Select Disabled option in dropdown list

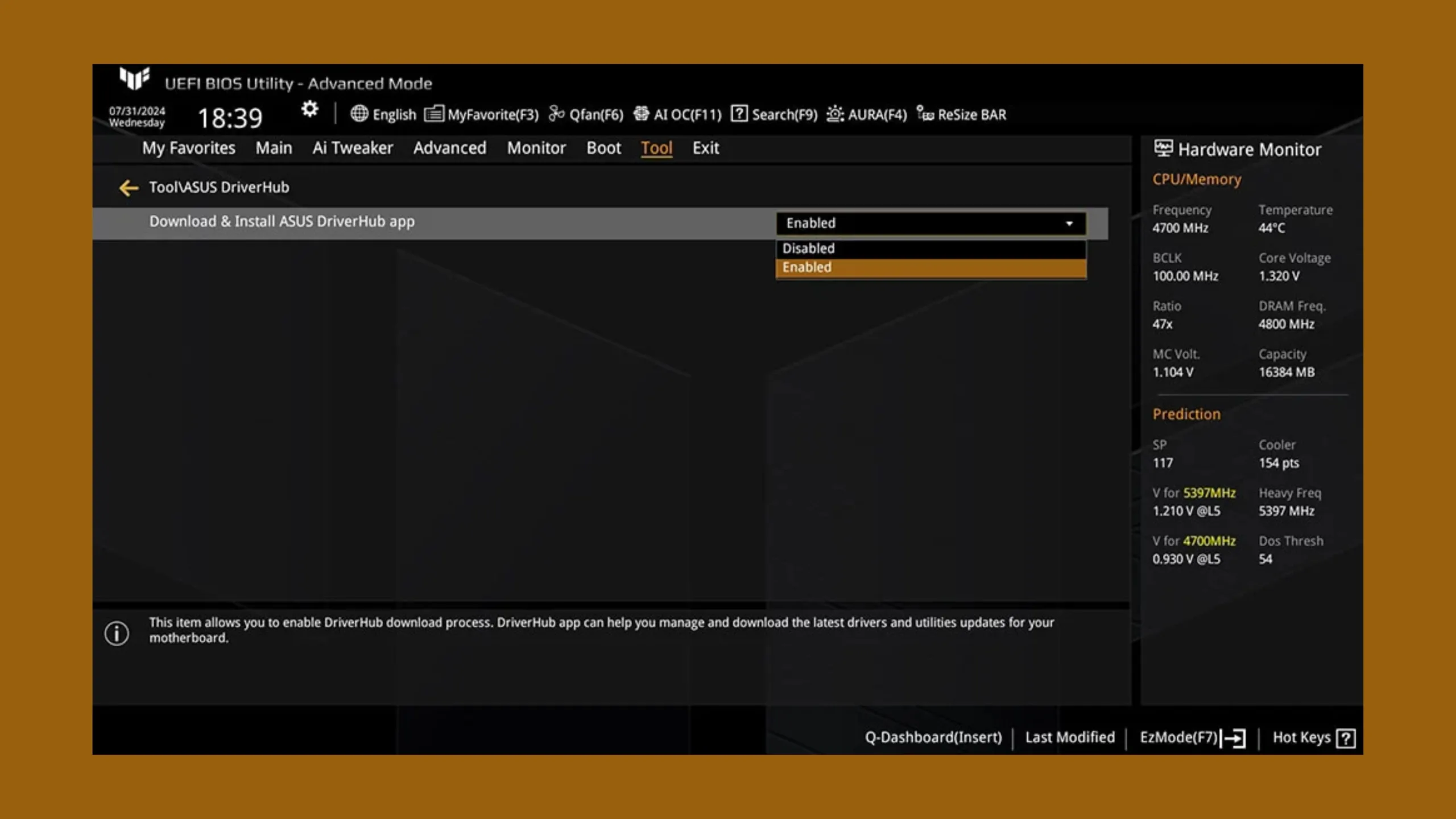930,249
